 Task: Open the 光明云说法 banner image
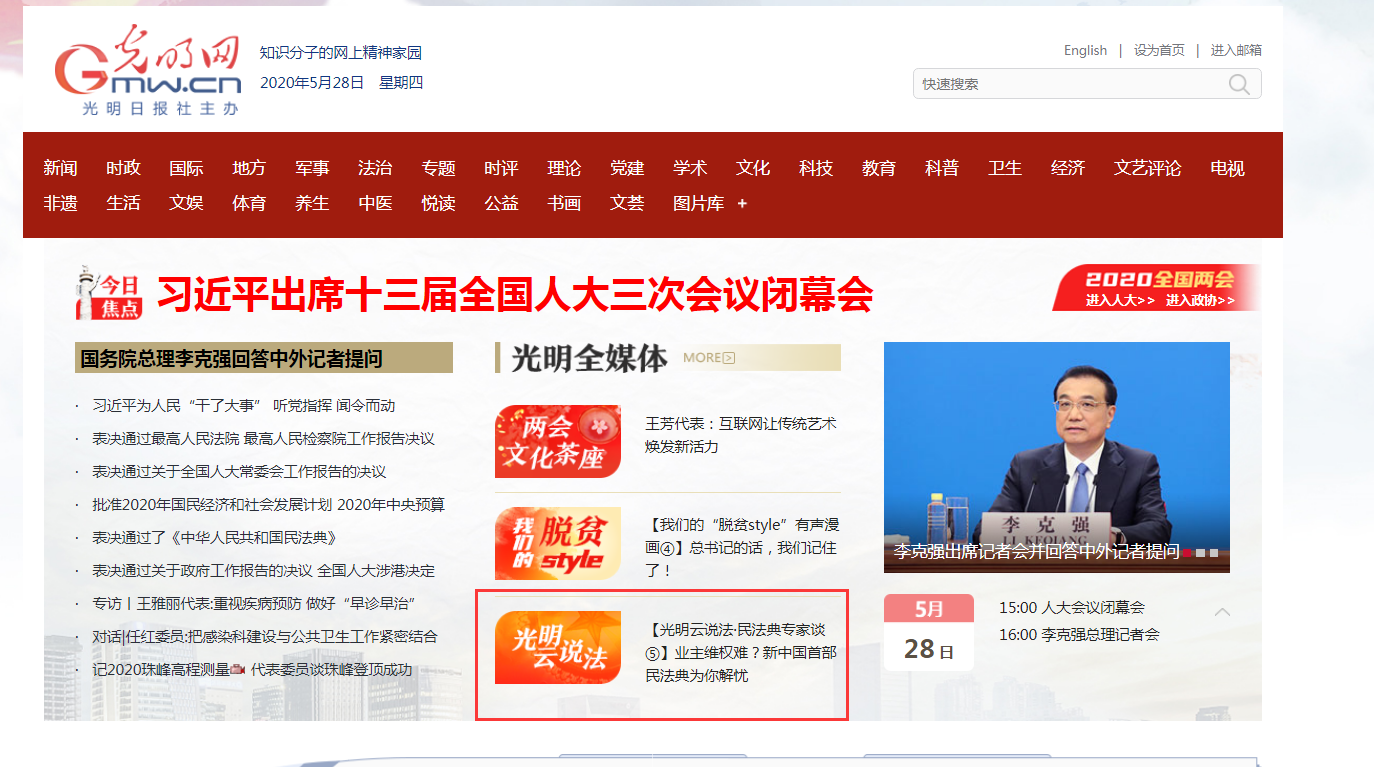558,647
